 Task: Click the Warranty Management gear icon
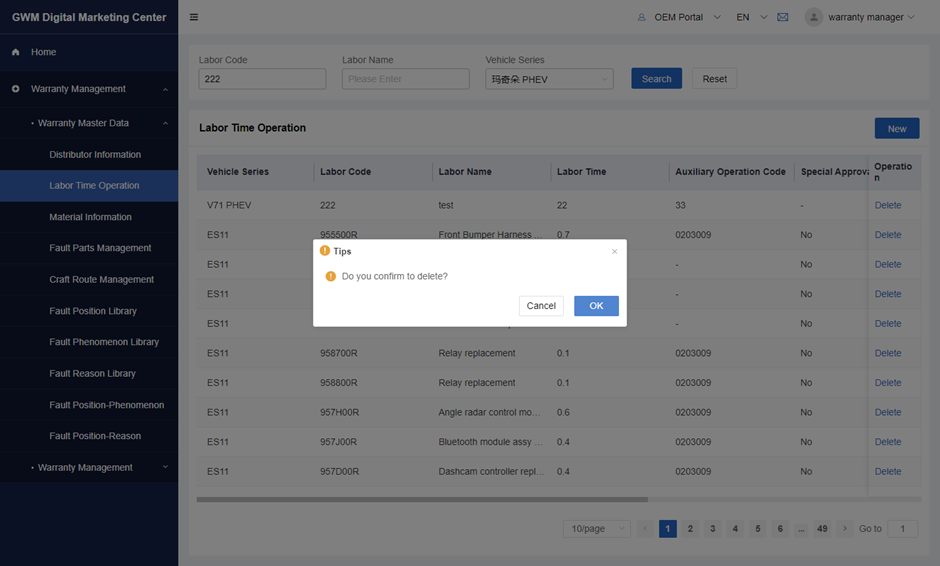[x=16, y=89]
